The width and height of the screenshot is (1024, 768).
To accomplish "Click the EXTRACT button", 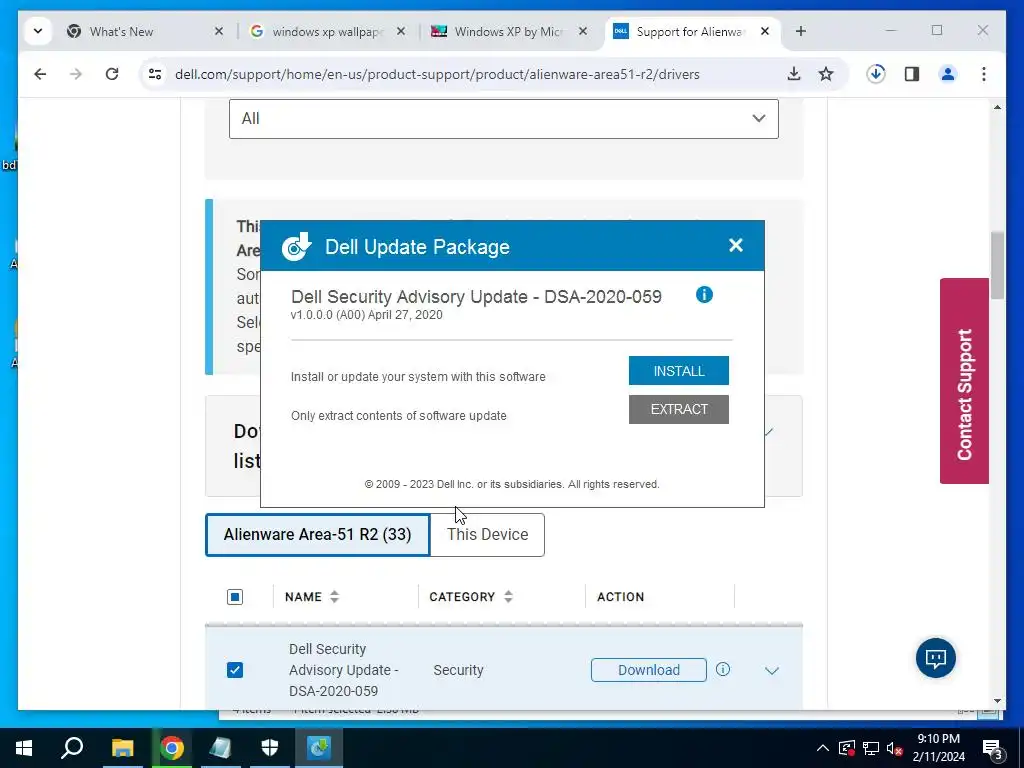I will (679, 409).
